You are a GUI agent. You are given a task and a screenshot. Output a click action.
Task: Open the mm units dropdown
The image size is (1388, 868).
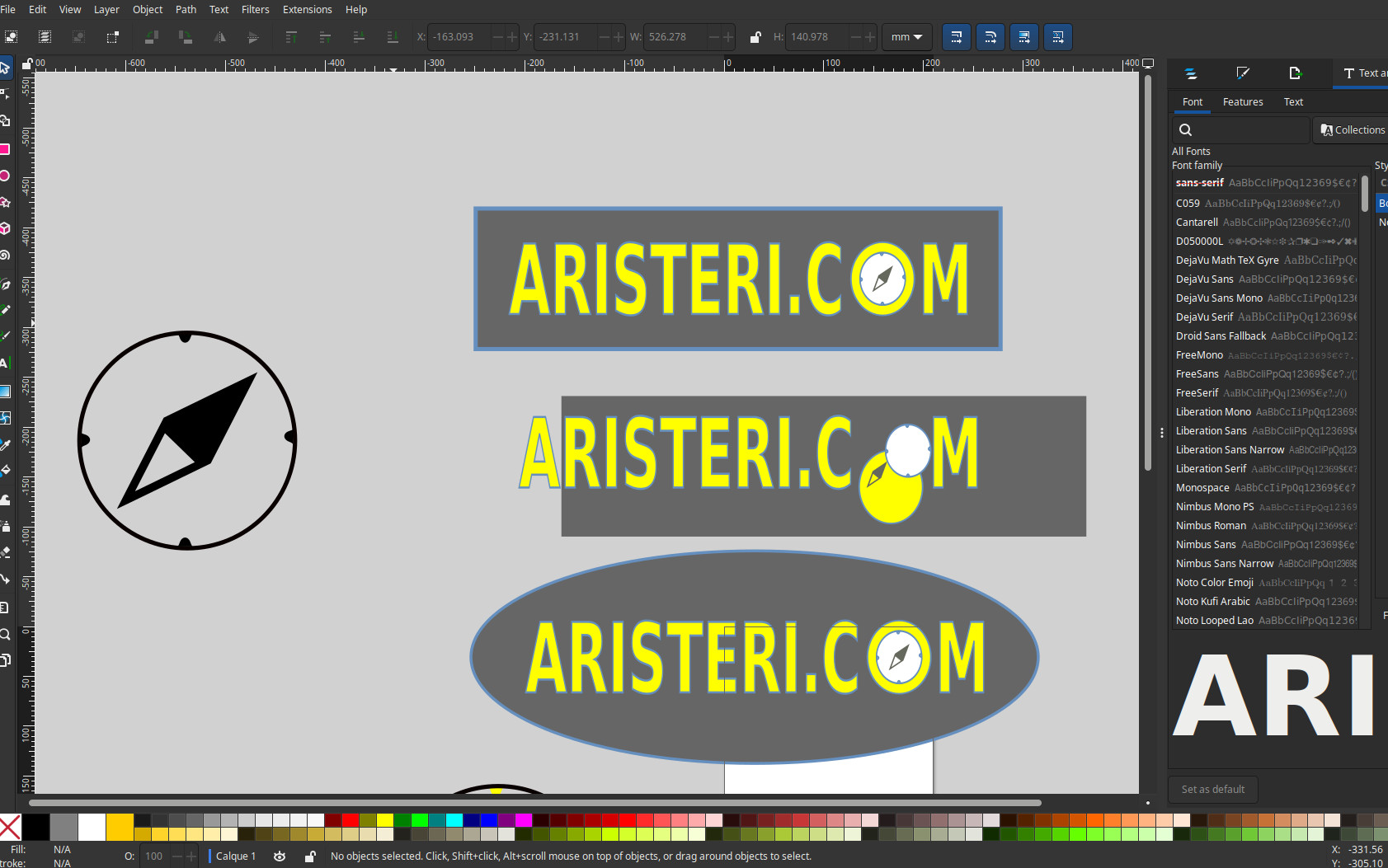906,37
